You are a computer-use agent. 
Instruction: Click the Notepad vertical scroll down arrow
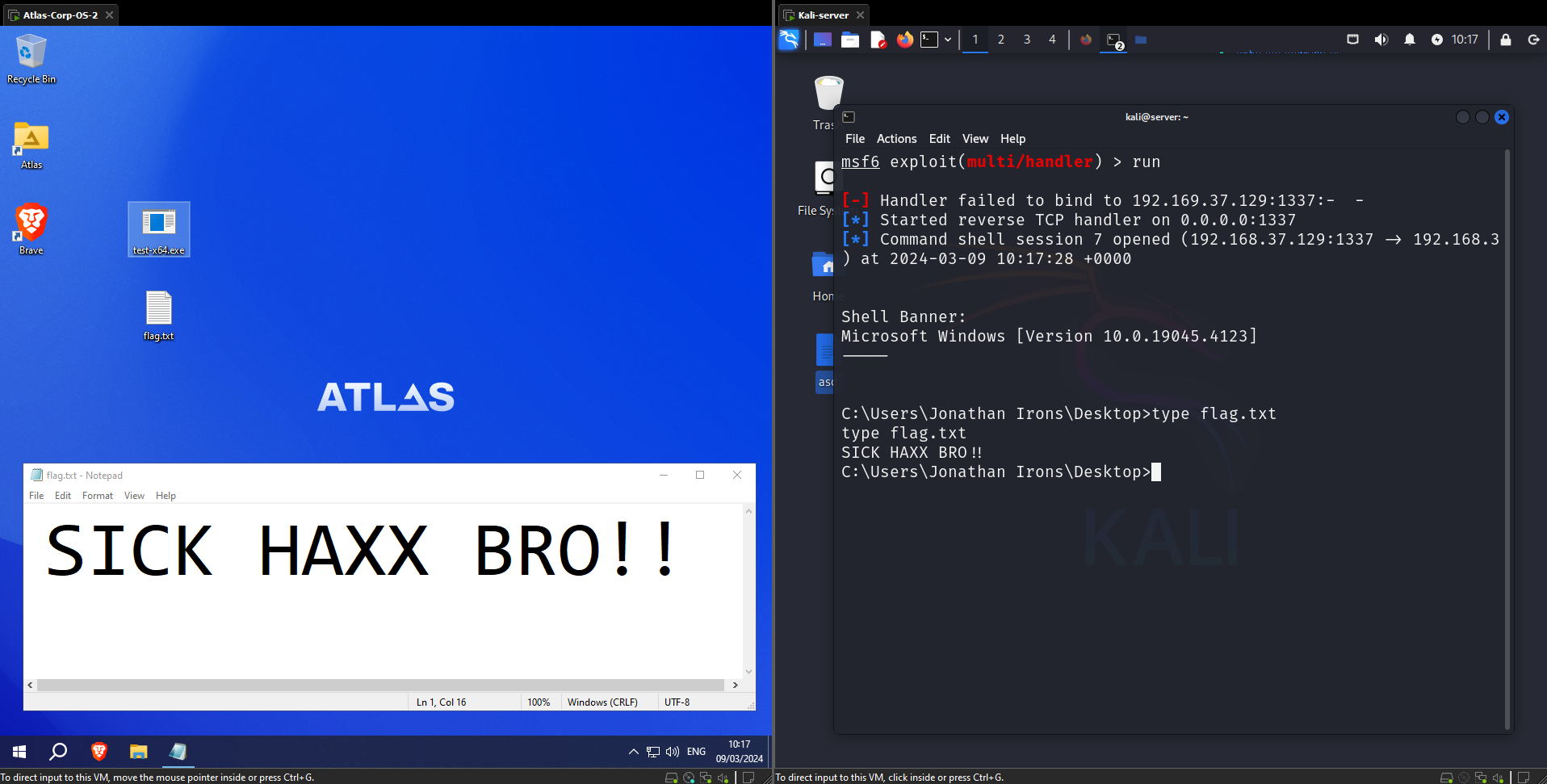point(748,672)
